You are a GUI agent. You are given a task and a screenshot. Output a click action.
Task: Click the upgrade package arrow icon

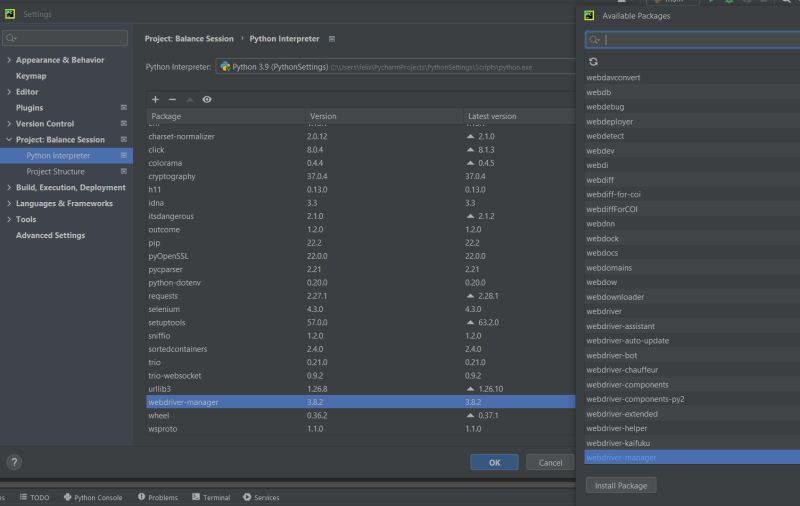[x=190, y=99]
